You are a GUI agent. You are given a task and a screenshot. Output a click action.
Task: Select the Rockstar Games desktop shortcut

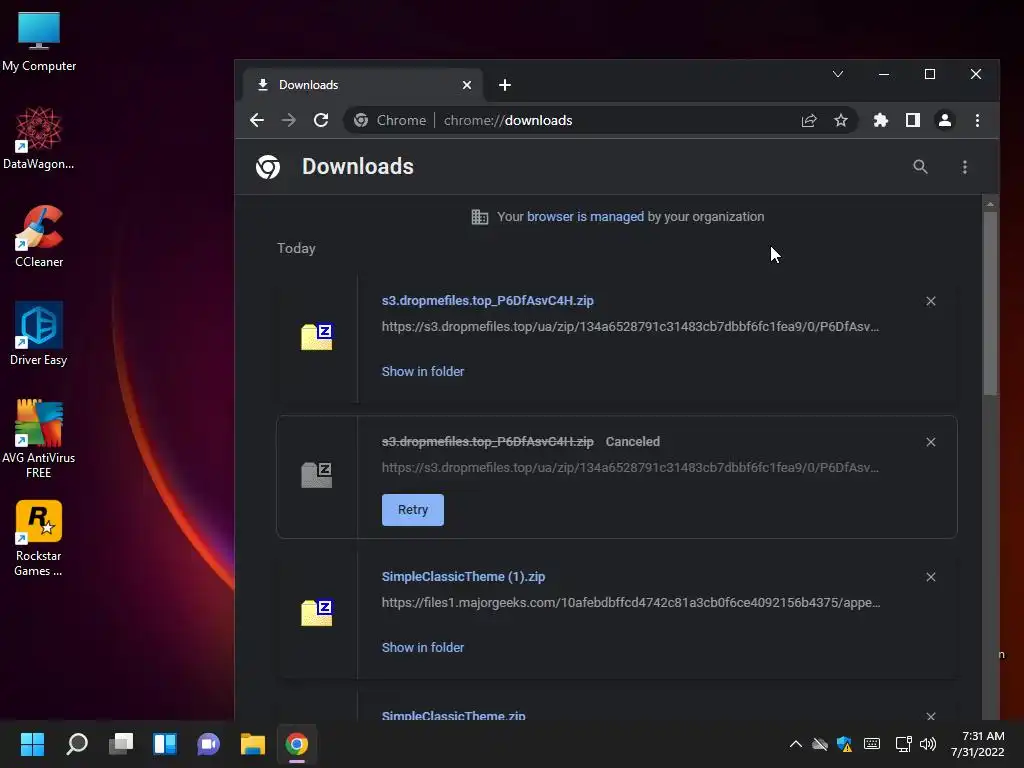click(x=39, y=538)
